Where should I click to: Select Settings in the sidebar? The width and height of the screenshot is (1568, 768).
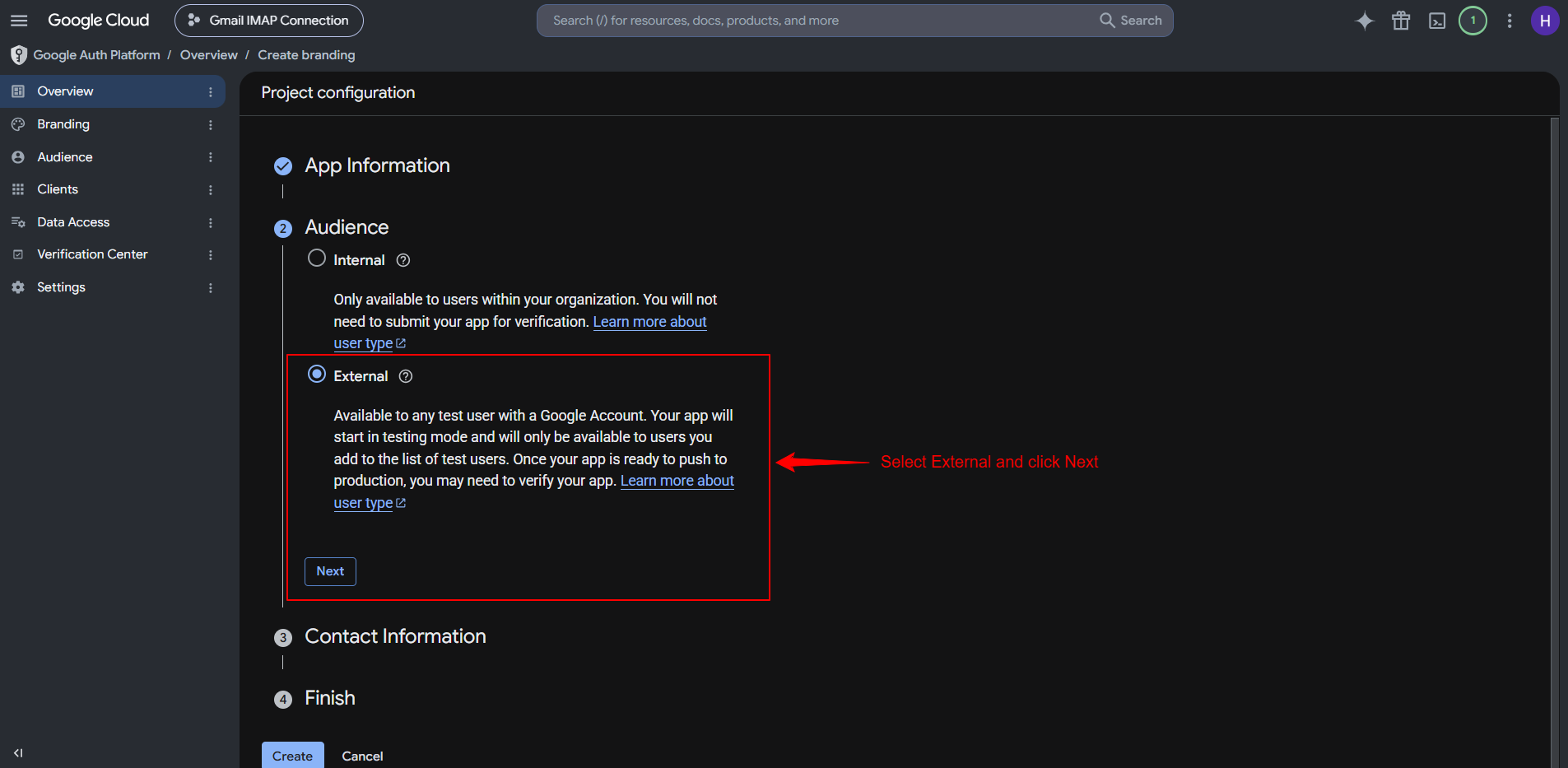tap(113, 287)
